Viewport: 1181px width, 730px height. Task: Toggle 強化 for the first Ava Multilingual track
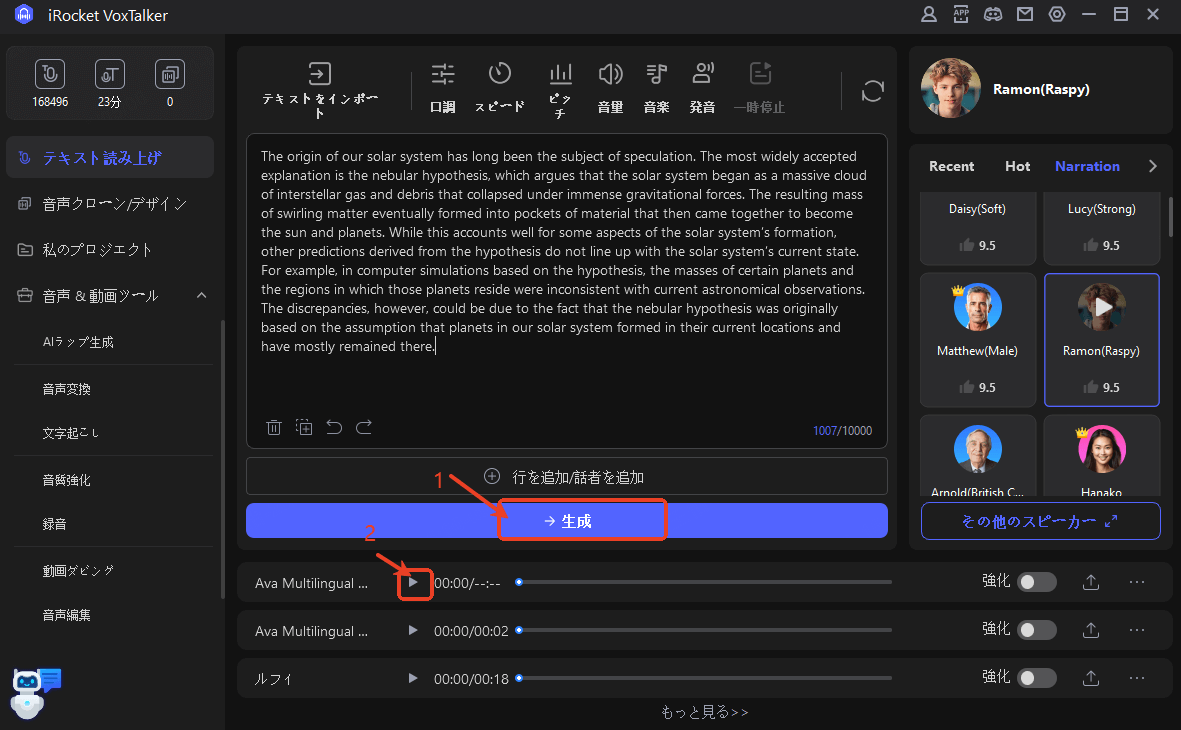1037,582
